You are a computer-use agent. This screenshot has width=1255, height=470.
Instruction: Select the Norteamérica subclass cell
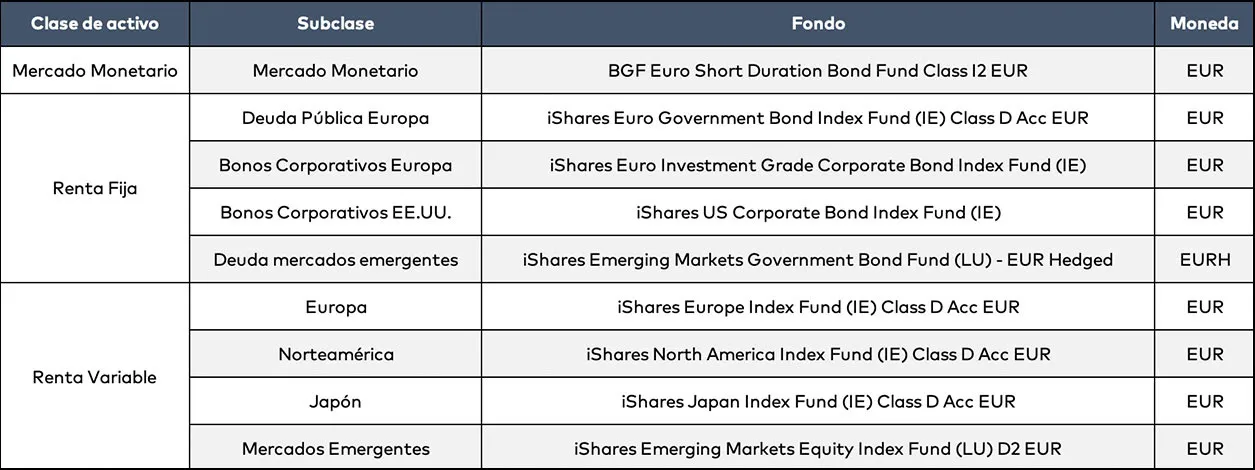click(335, 354)
